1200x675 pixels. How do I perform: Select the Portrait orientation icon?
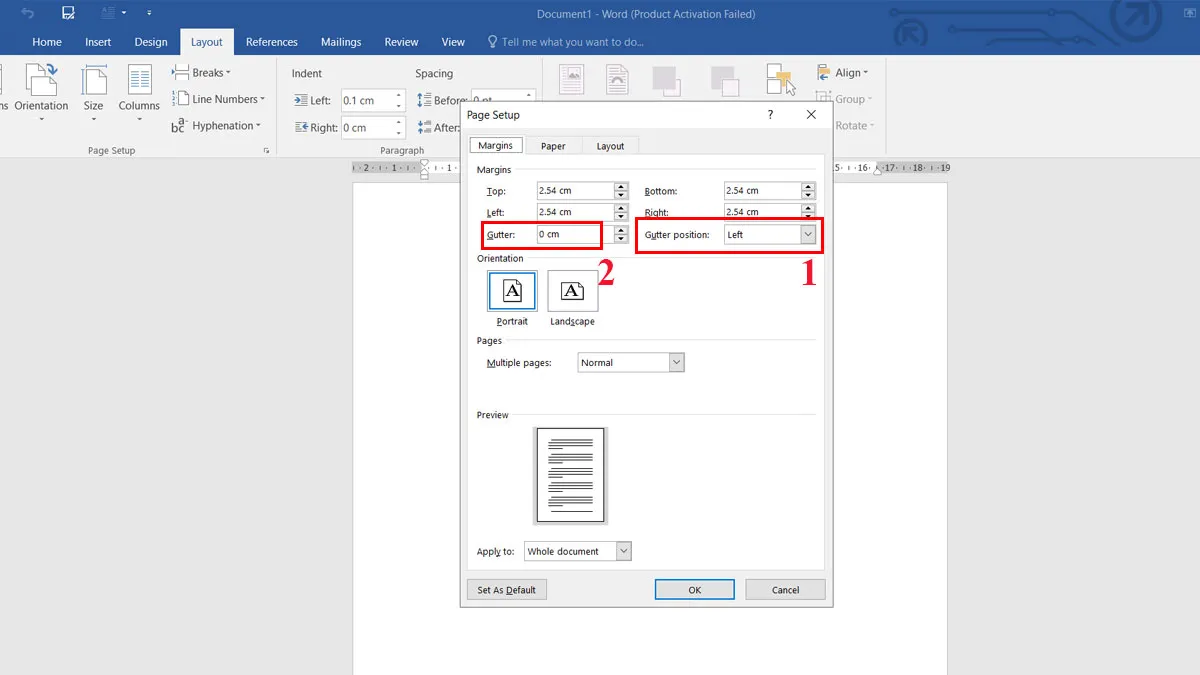[512, 291]
